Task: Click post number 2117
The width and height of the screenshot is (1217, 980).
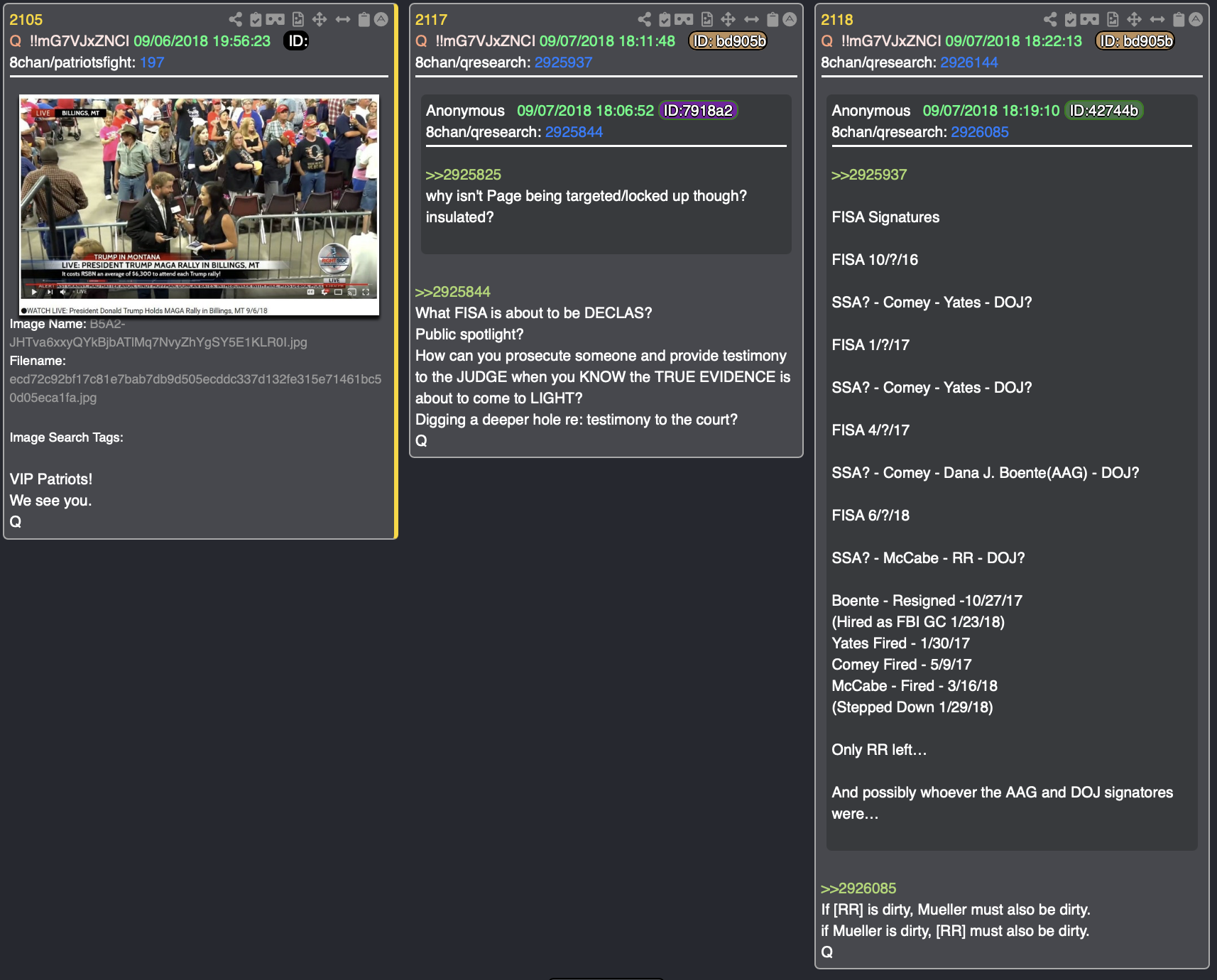Action: click(432, 20)
